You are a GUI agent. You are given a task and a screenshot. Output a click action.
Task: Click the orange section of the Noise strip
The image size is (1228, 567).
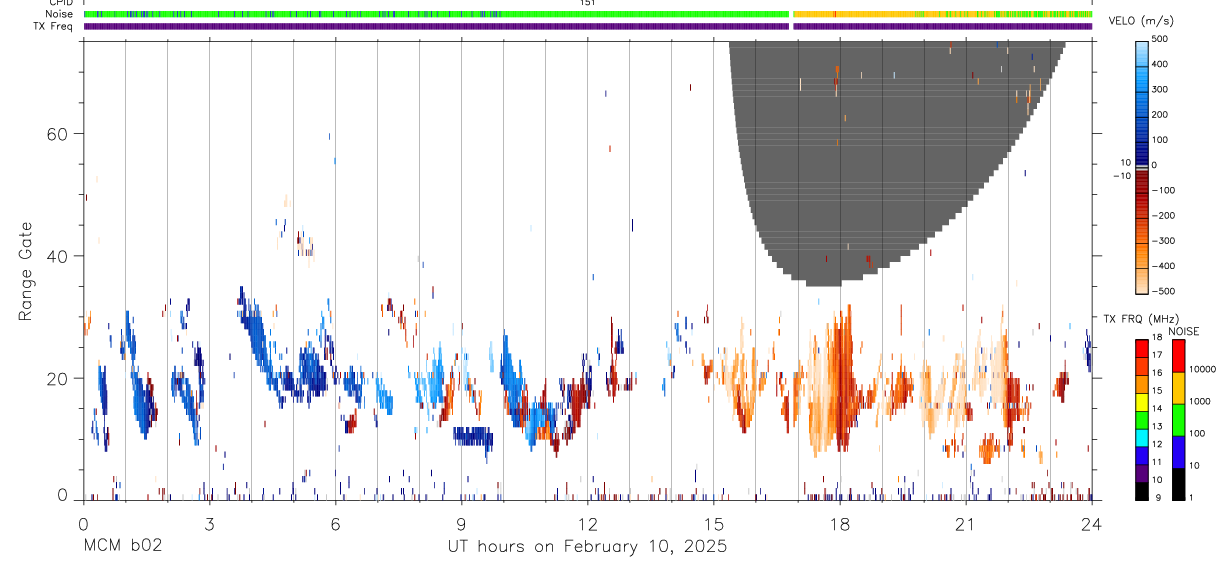click(x=942, y=14)
